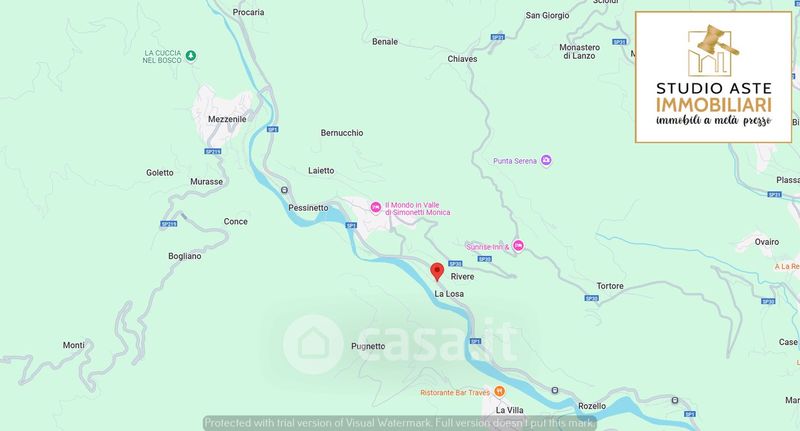The width and height of the screenshot is (800, 431).
Task: Click the Pessinetto place label
Action: tap(308, 208)
